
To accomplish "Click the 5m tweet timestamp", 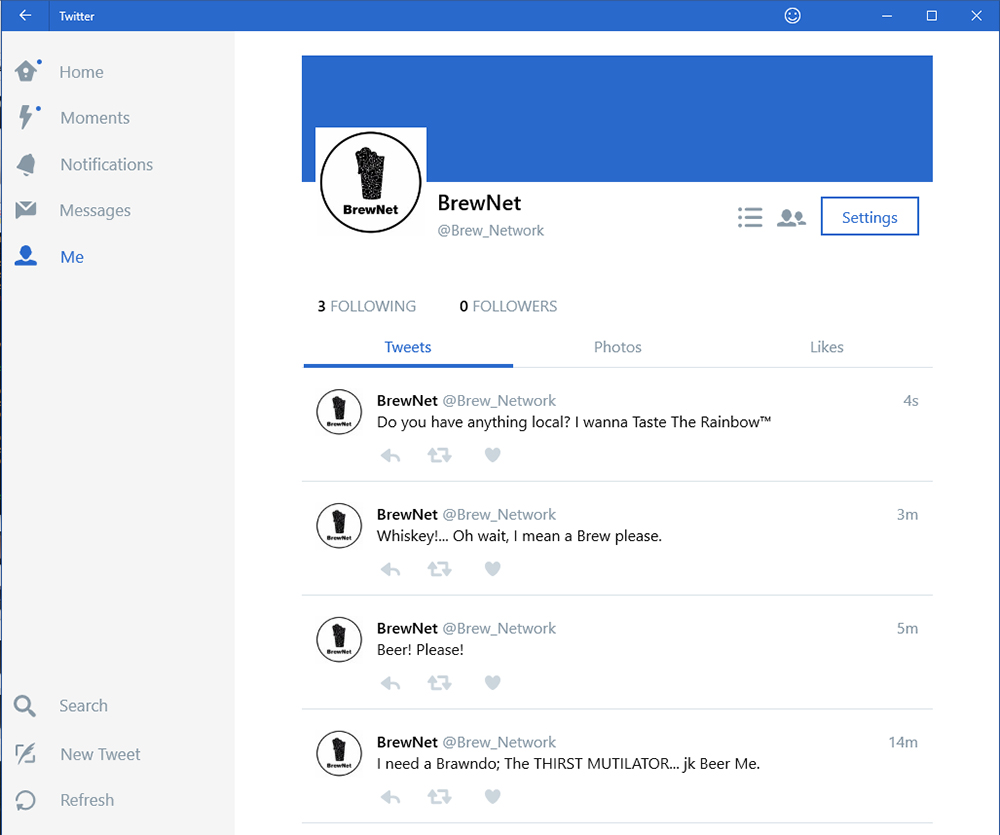I will pyautogui.click(x=907, y=629).
